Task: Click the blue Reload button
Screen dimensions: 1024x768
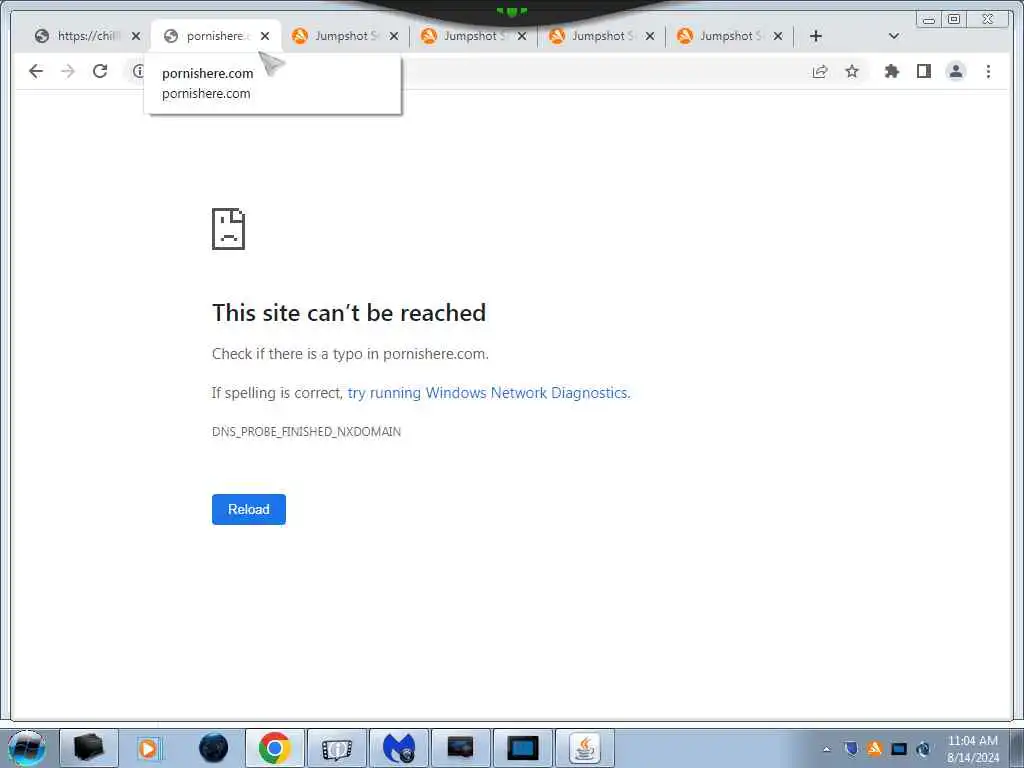Action: (249, 509)
